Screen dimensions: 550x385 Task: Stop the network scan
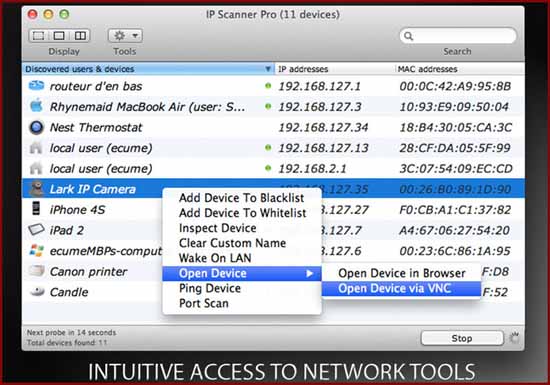pos(462,338)
